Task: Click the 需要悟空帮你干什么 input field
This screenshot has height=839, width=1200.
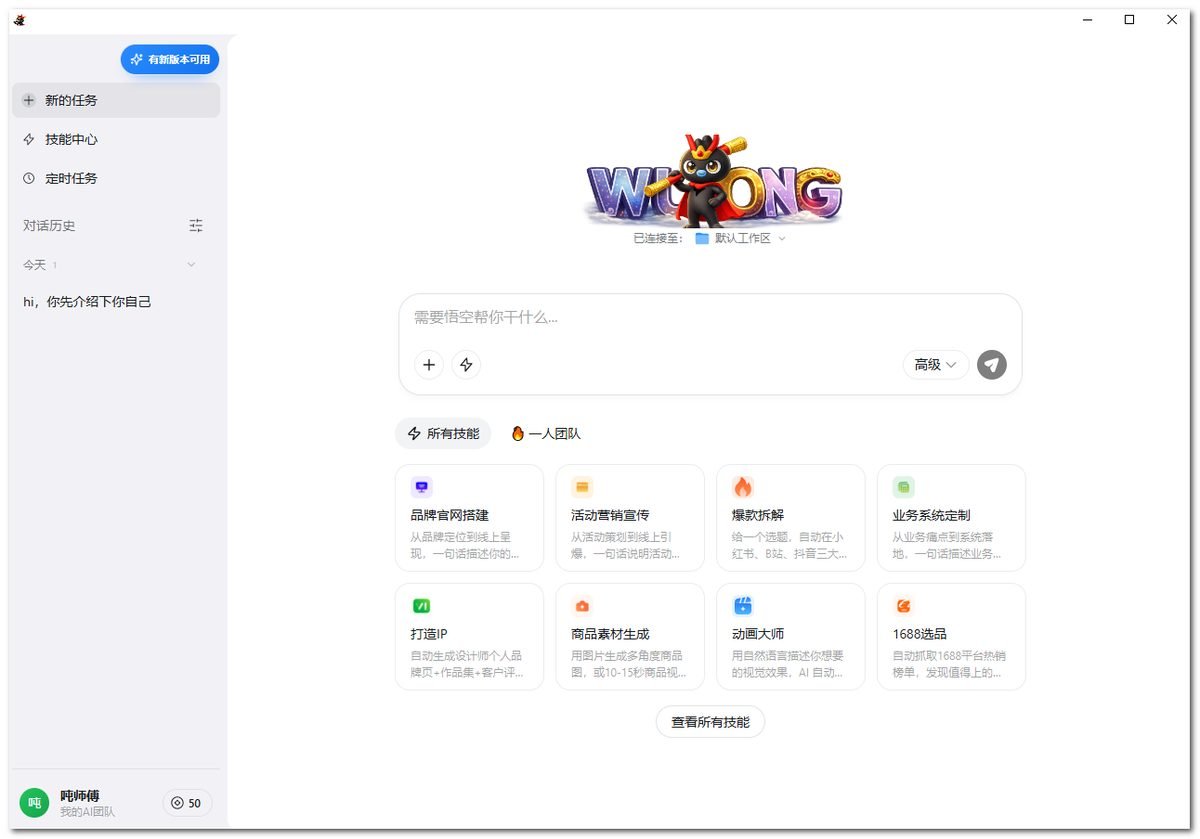Action: coord(710,318)
